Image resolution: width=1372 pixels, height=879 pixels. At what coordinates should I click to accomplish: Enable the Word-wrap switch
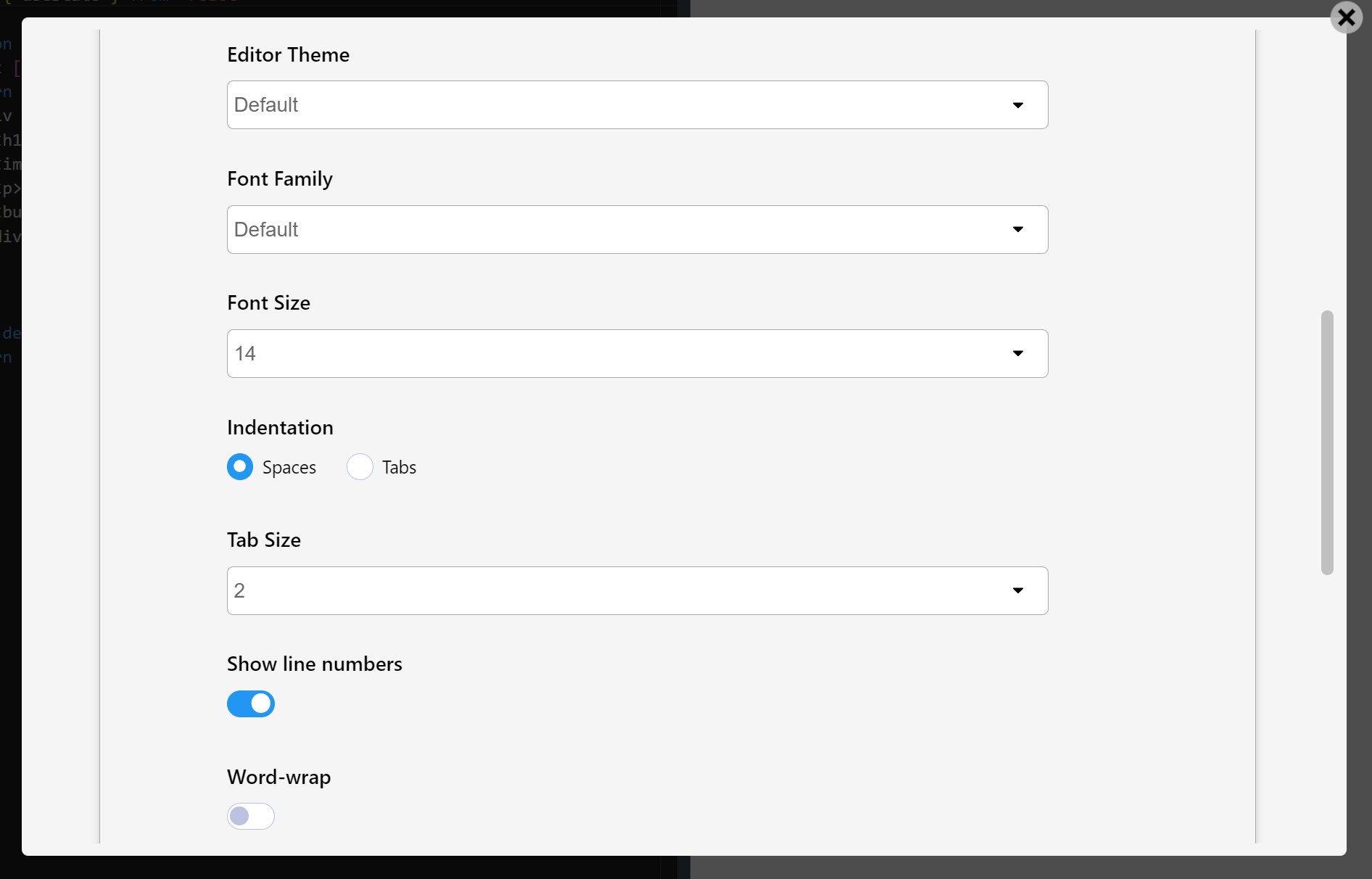click(x=251, y=816)
